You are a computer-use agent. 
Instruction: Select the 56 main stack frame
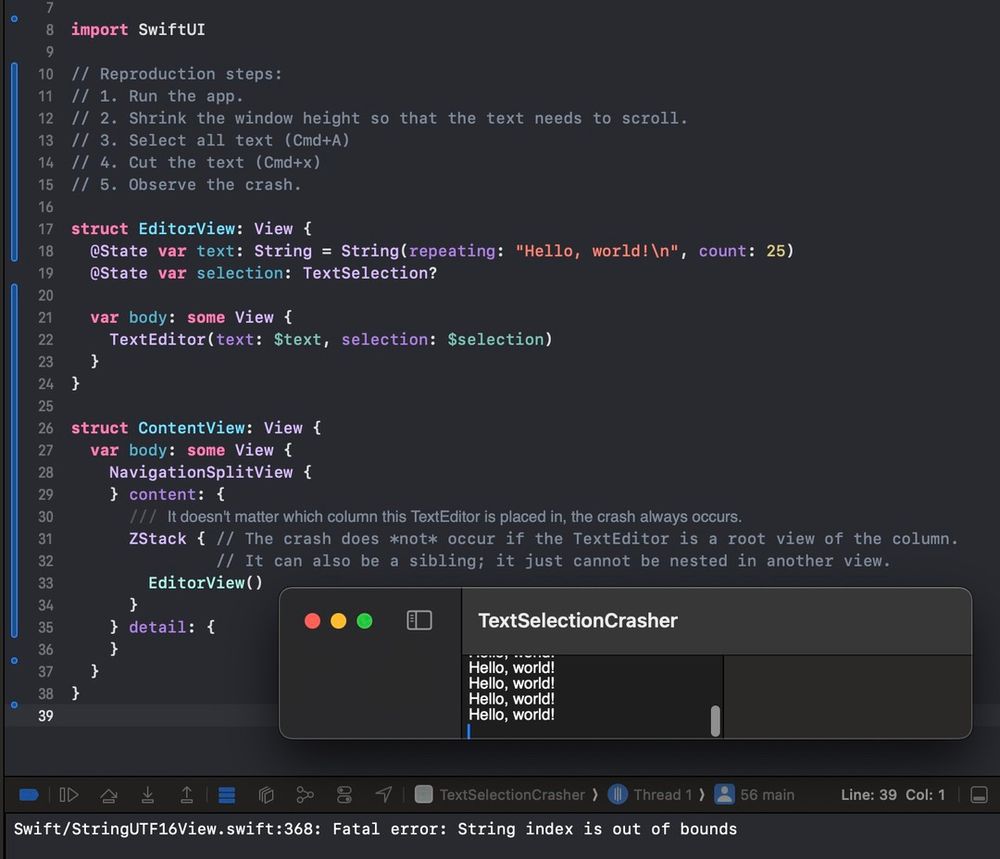(x=754, y=795)
